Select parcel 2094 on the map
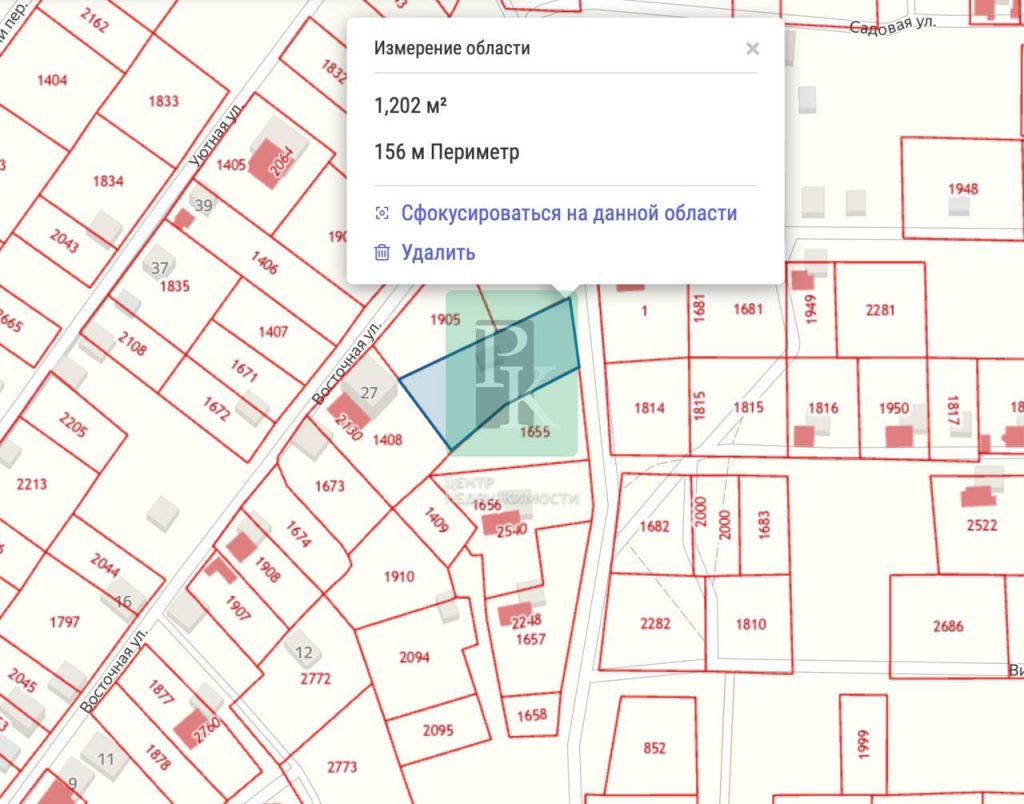The height and width of the screenshot is (804, 1024). 414,657
